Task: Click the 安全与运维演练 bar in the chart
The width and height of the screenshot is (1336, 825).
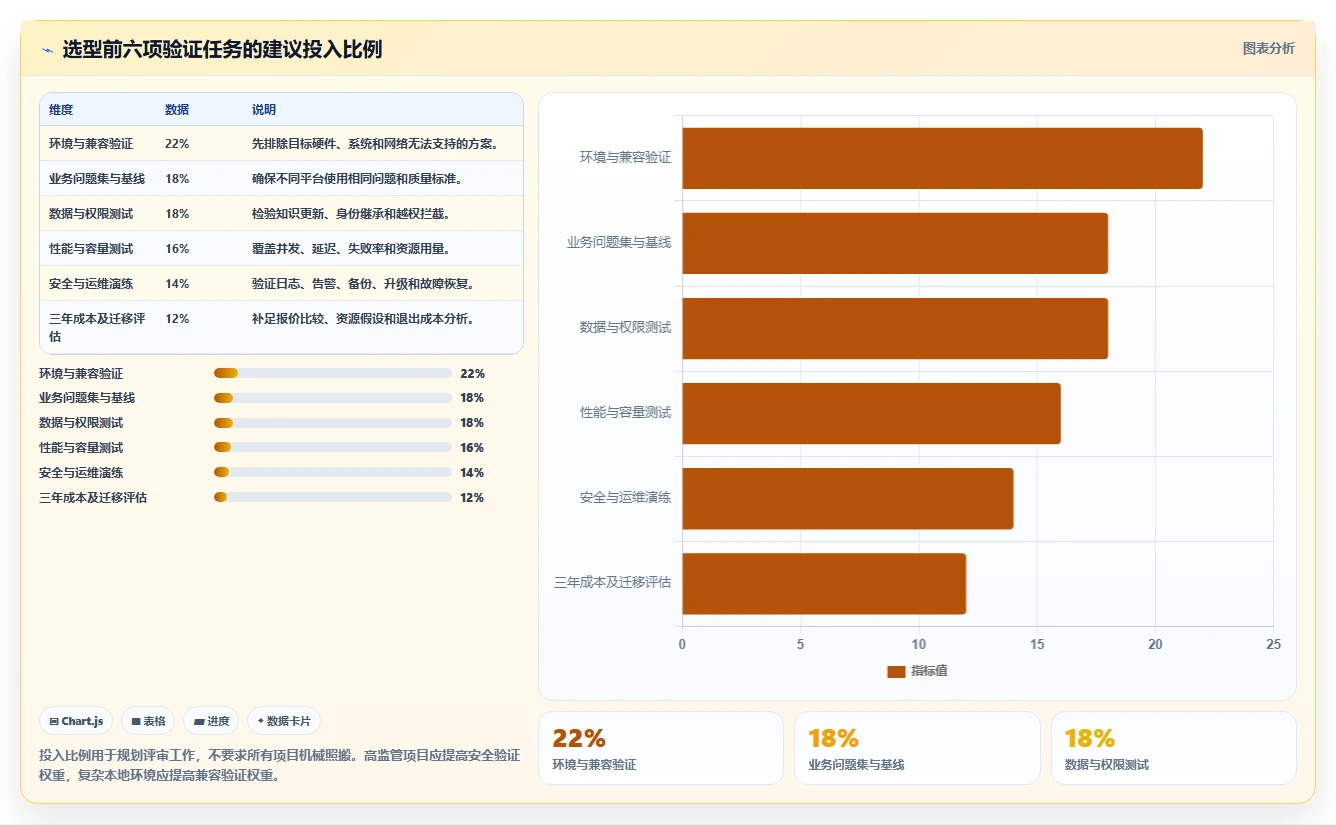Action: [848, 498]
